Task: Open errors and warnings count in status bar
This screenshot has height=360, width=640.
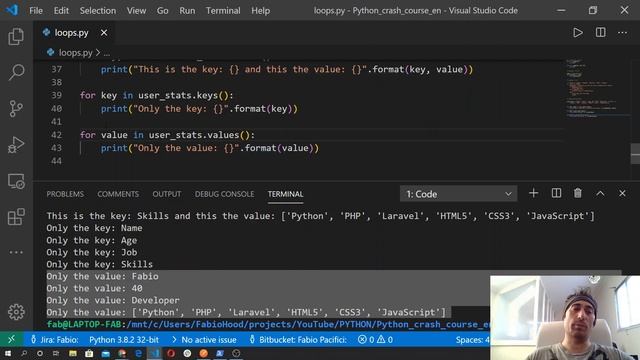Action: [375, 339]
